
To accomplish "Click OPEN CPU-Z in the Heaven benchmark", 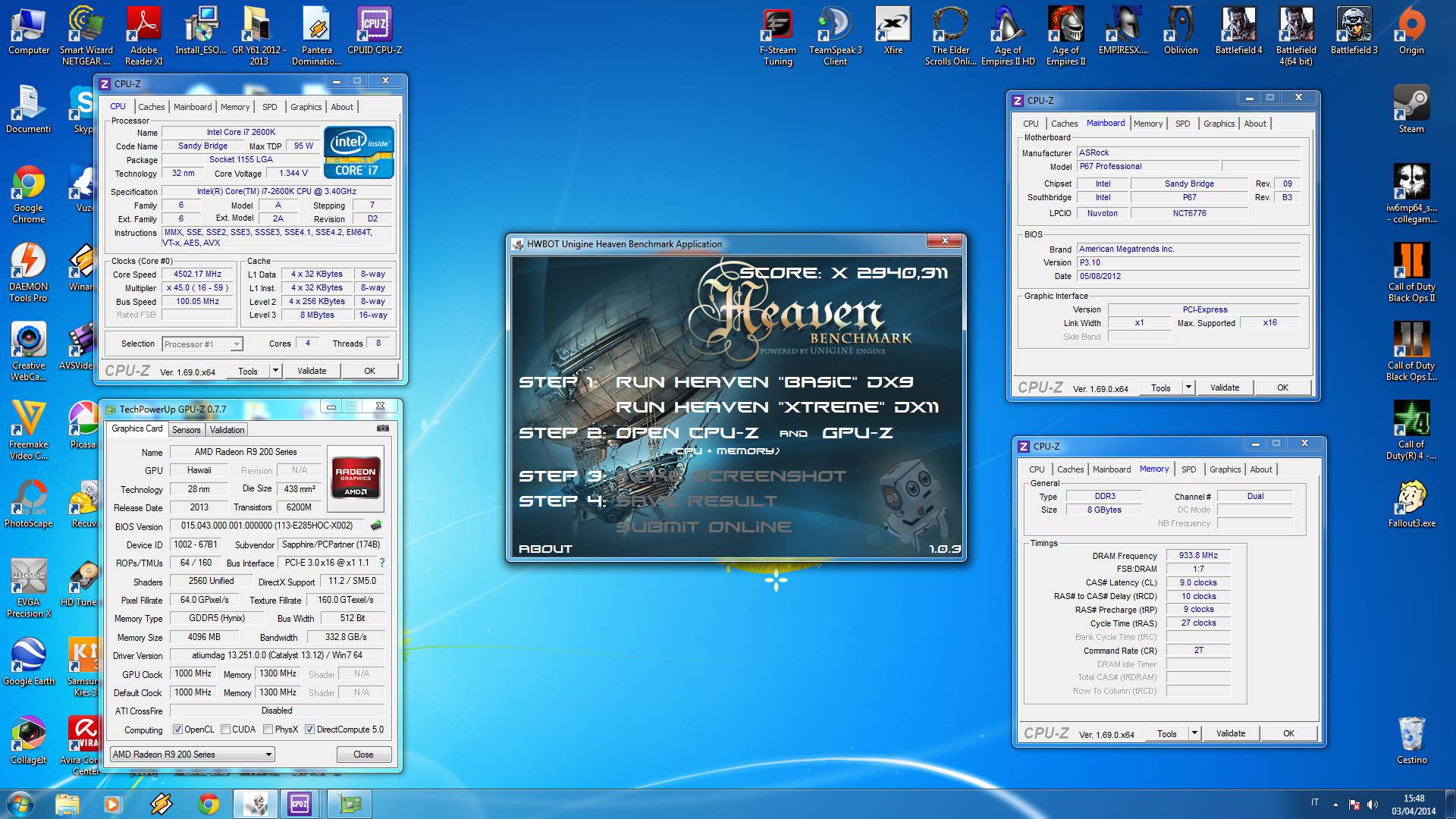I will click(687, 433).
